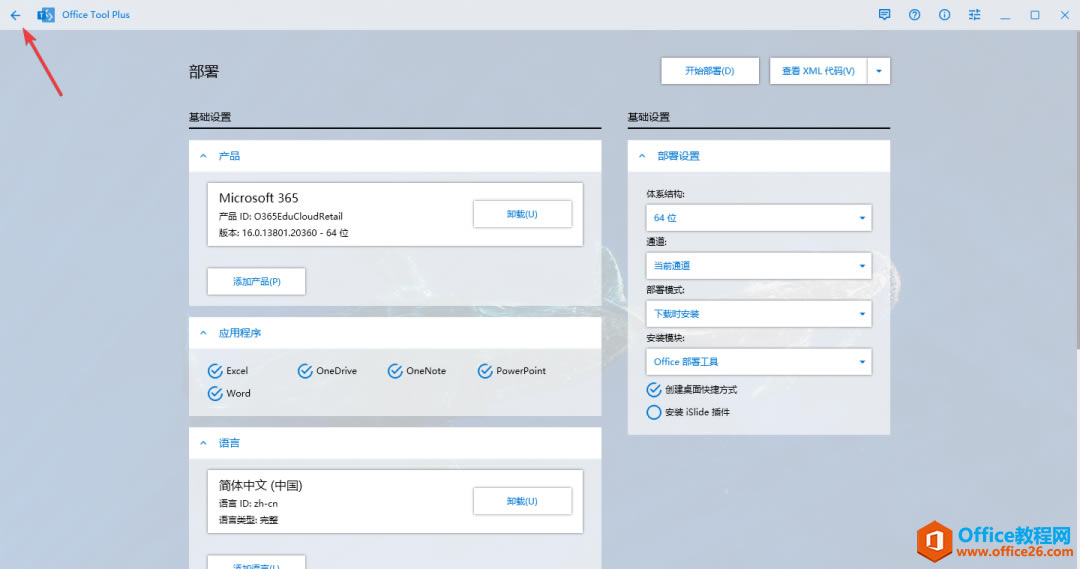
Task: Click the 添加产品(P) button
Action: (x=256, y=282)
